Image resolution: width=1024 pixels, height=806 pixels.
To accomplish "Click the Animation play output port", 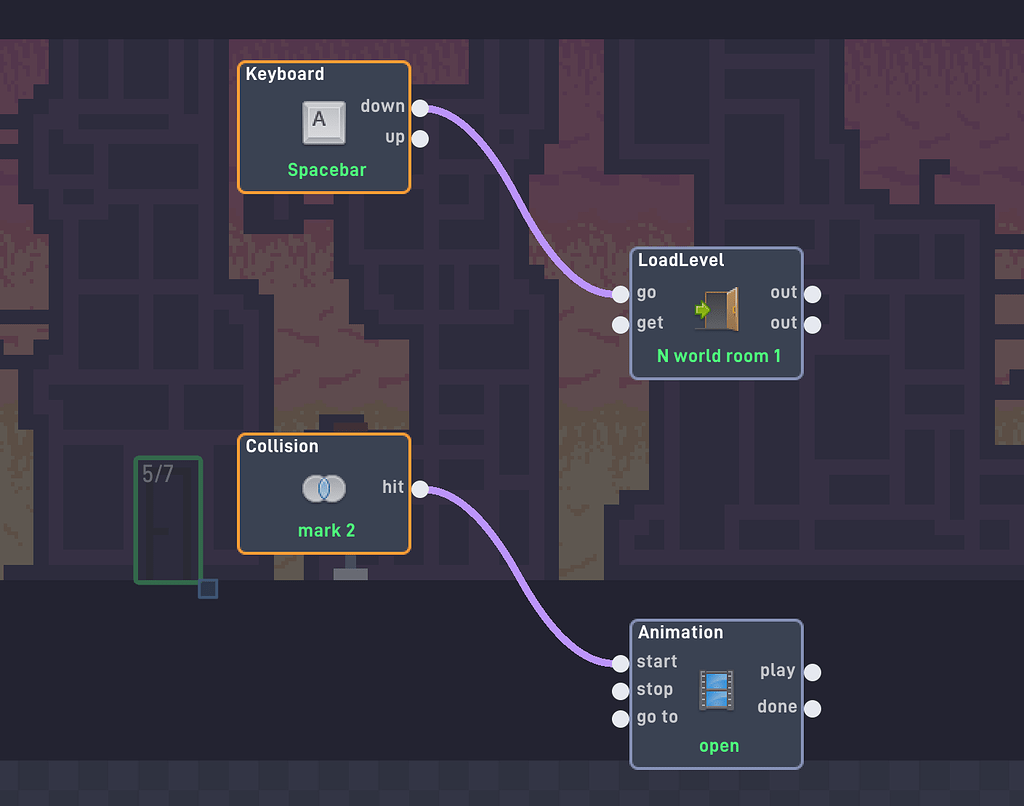I will tap(812, 672).
